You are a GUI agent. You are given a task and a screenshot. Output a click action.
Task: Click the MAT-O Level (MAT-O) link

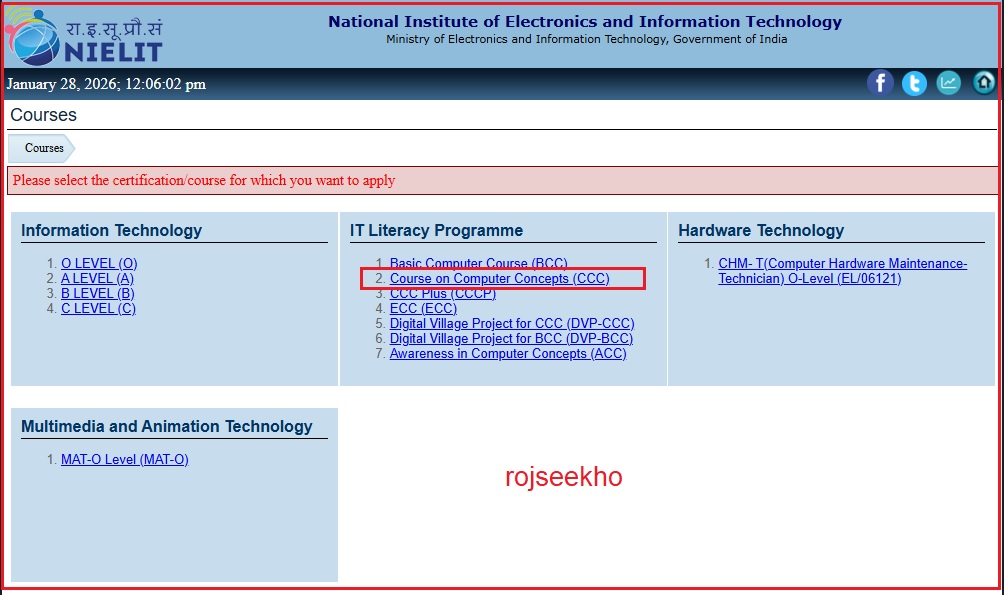[x=124, y=460]
